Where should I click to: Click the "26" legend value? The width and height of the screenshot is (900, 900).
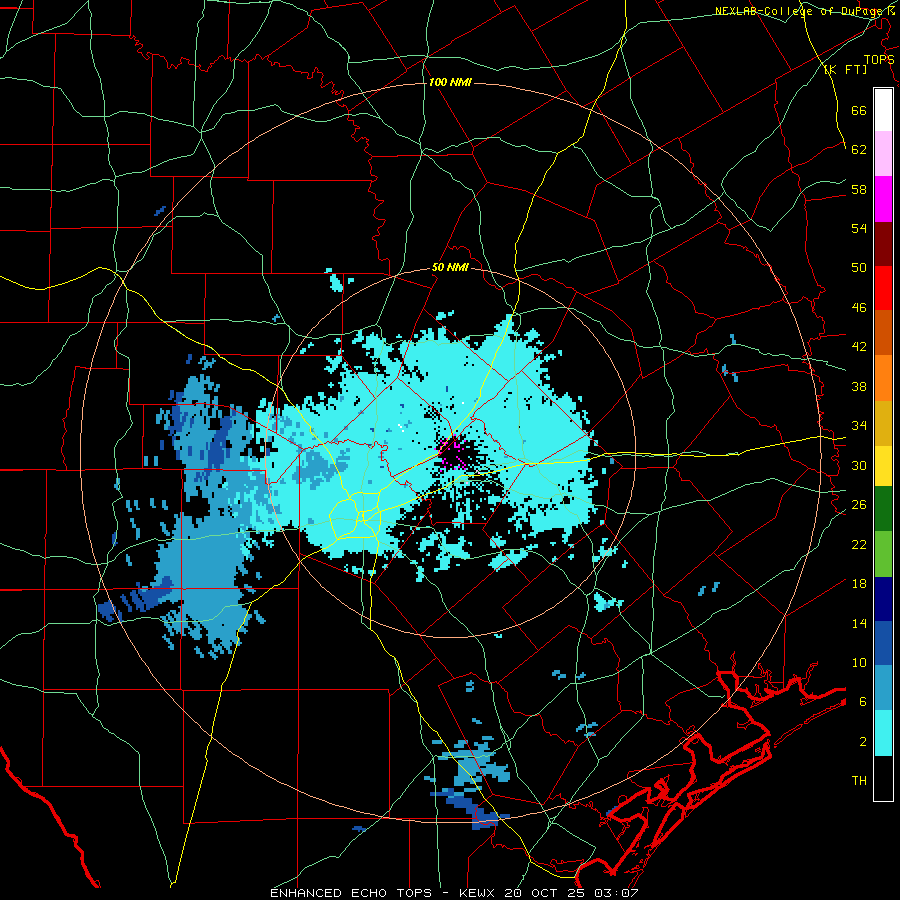click(x=859, y=505)
